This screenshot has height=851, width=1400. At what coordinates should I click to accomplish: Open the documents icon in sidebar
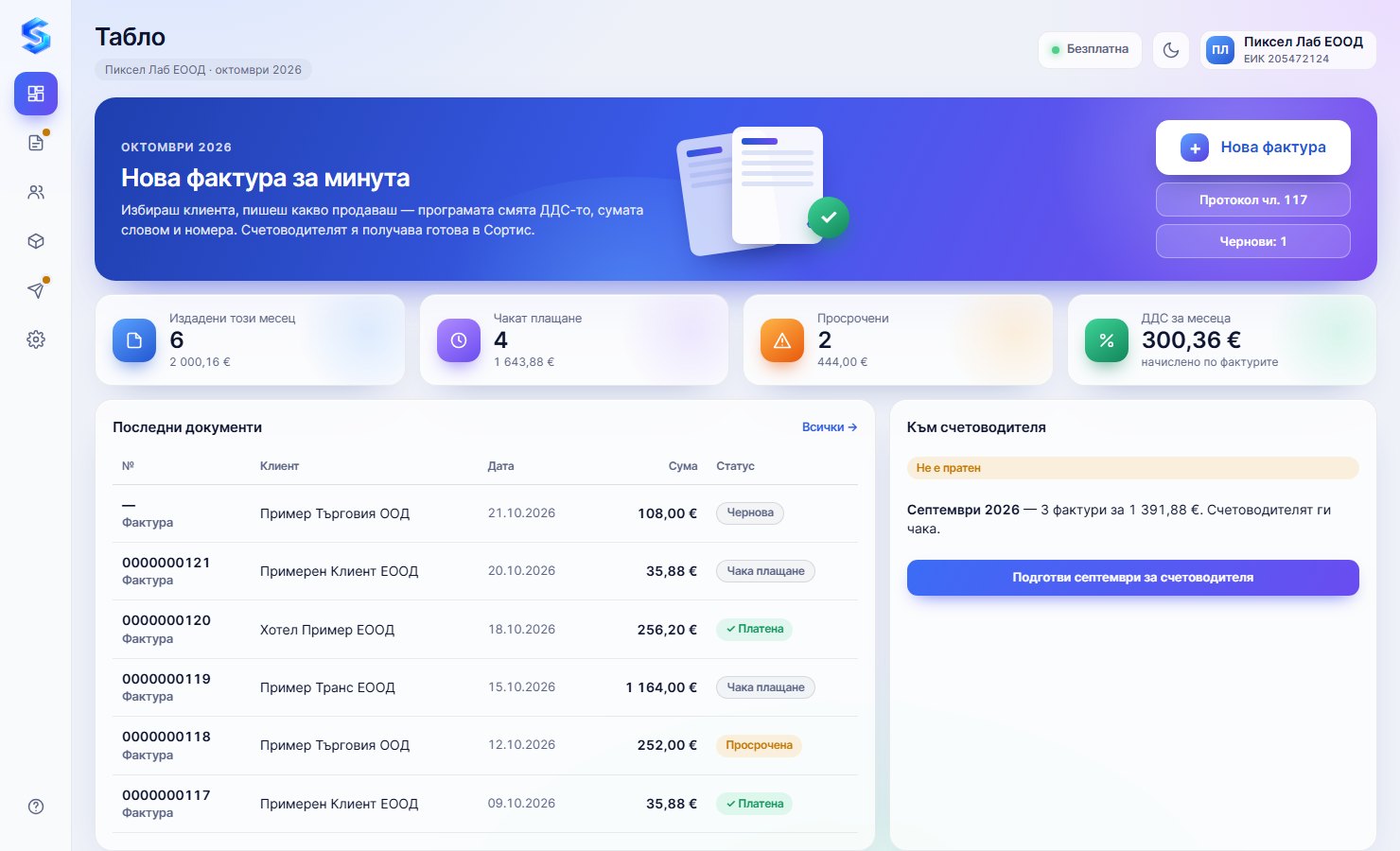click(36, 143)
